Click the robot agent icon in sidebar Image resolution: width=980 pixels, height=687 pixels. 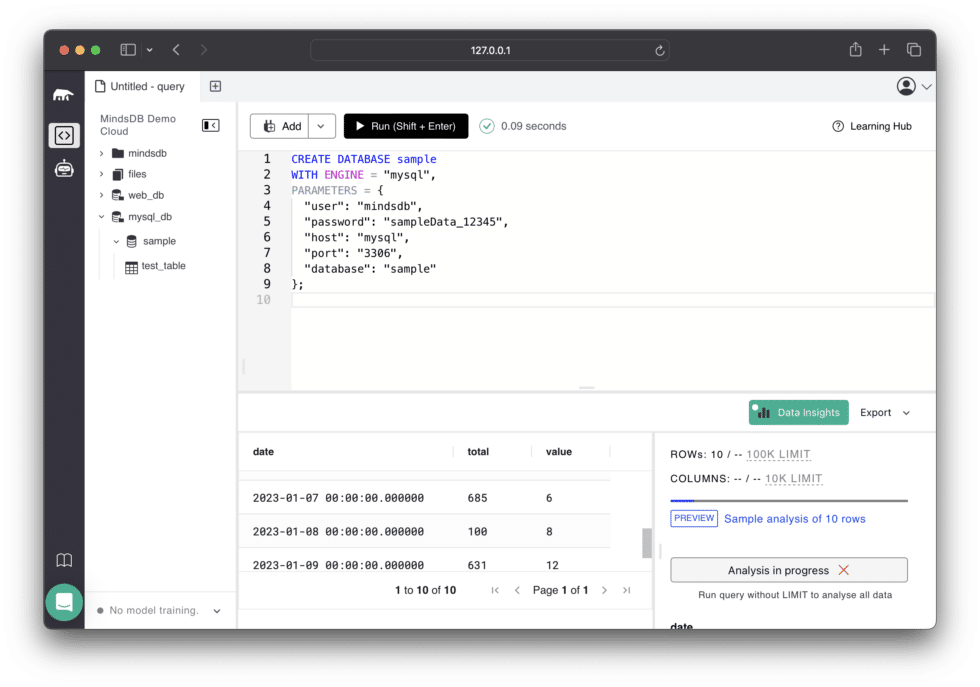tap(64, 169)
